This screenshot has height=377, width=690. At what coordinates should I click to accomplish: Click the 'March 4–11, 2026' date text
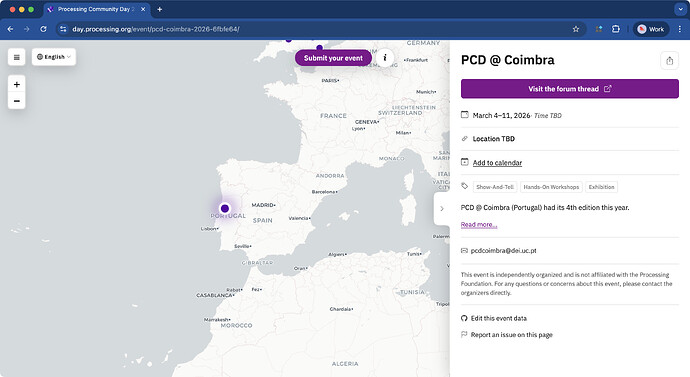click(501, 115)
